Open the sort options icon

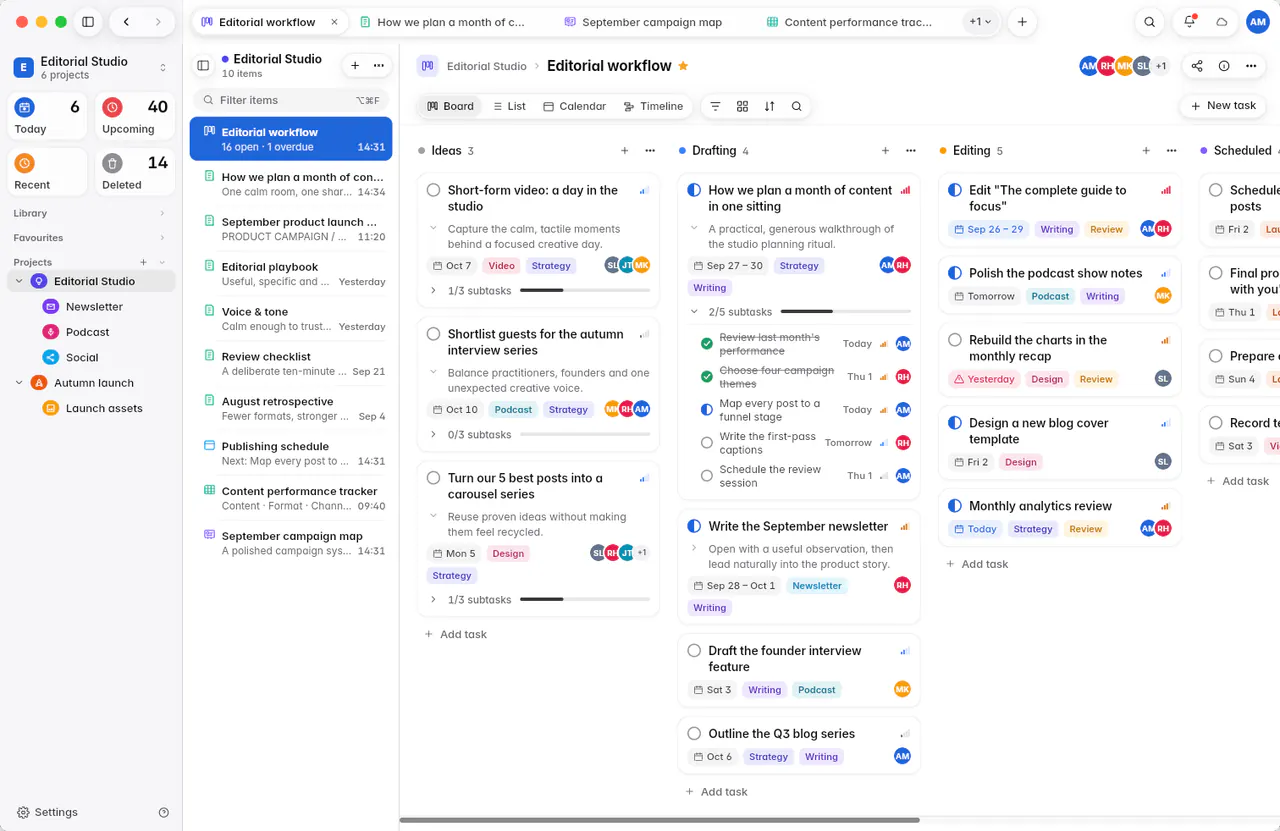[x=769, y=106]
